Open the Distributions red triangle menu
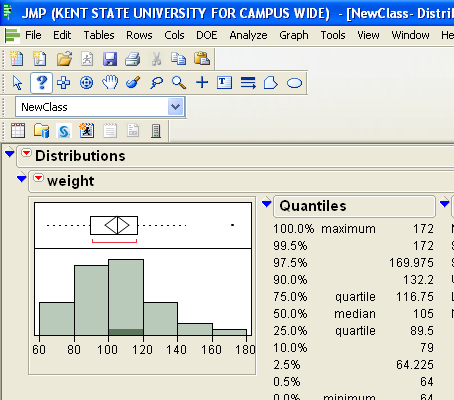The image size is (454, 400). (26, 153)
